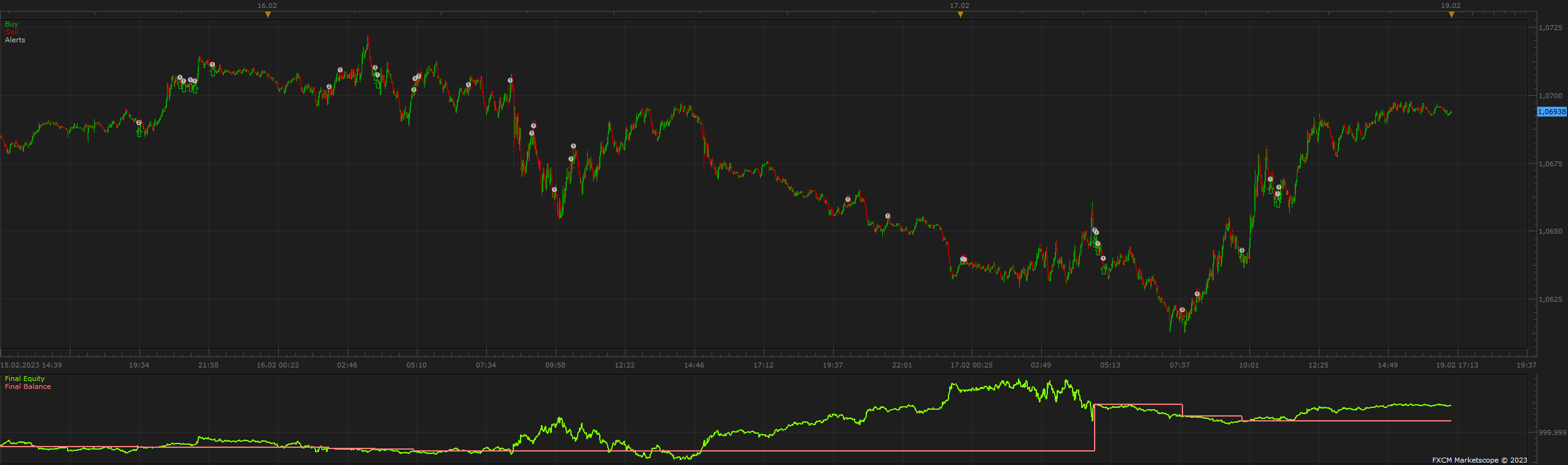Image resolution: width=1568 pixels, height=465 pixels.
Task: Click the 15.02.2023 14:39 time label
Action: pyautogui.click(x=31, y=365)
